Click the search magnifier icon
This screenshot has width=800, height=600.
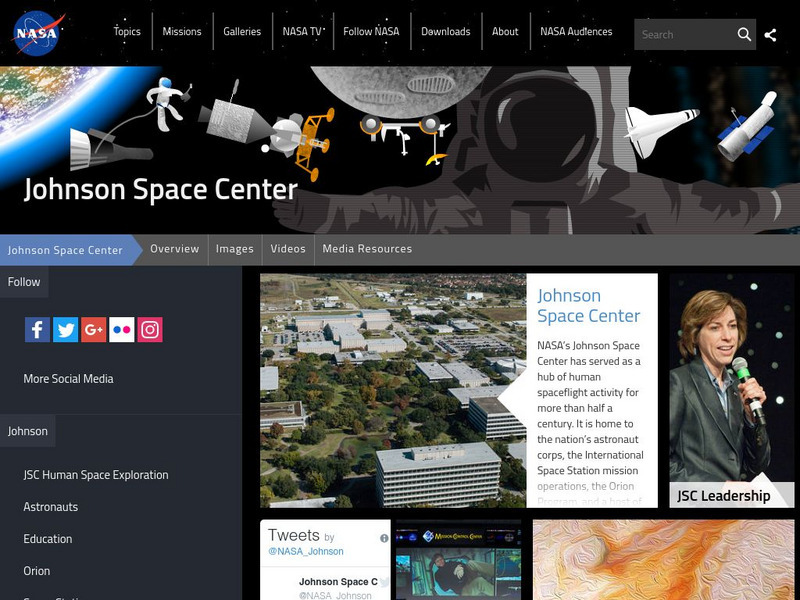click(x=744, y=35)
